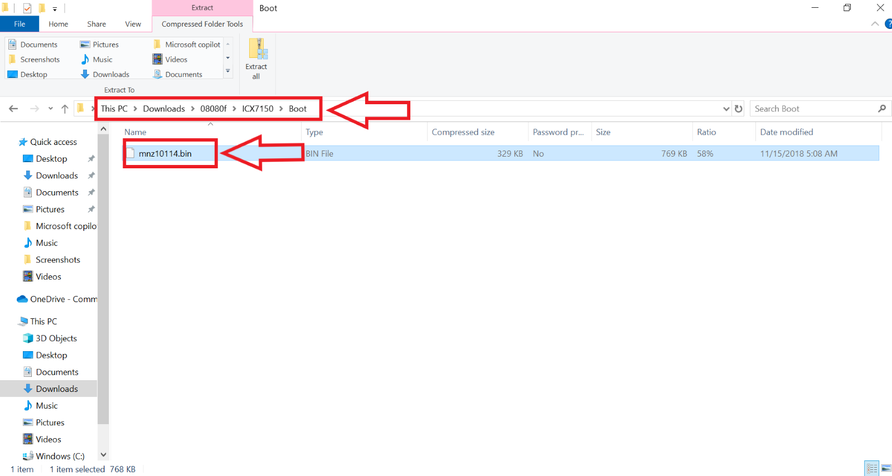The image size is (892, 476).
Task: Sort files by Date modified column
Action: (786, 132)
